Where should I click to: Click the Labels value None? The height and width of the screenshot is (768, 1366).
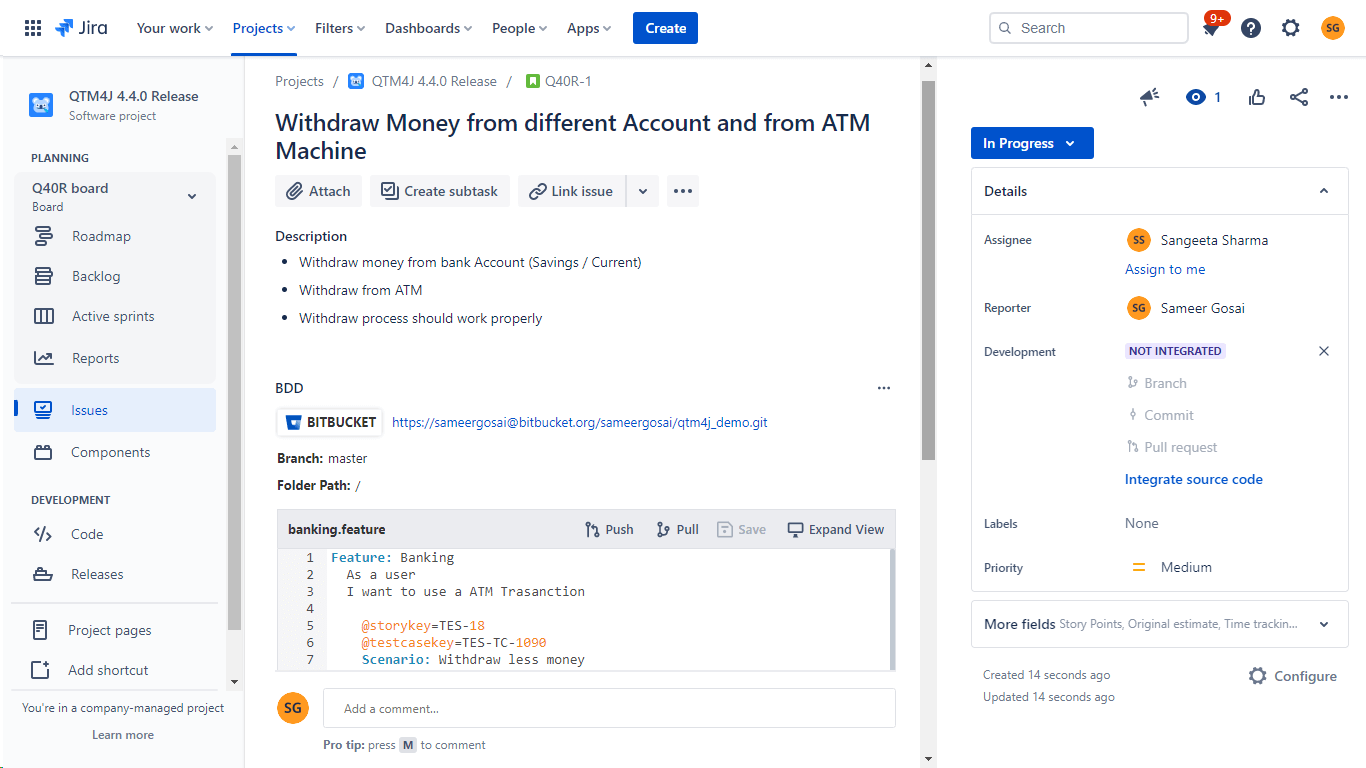click(x=1142, y=523)
